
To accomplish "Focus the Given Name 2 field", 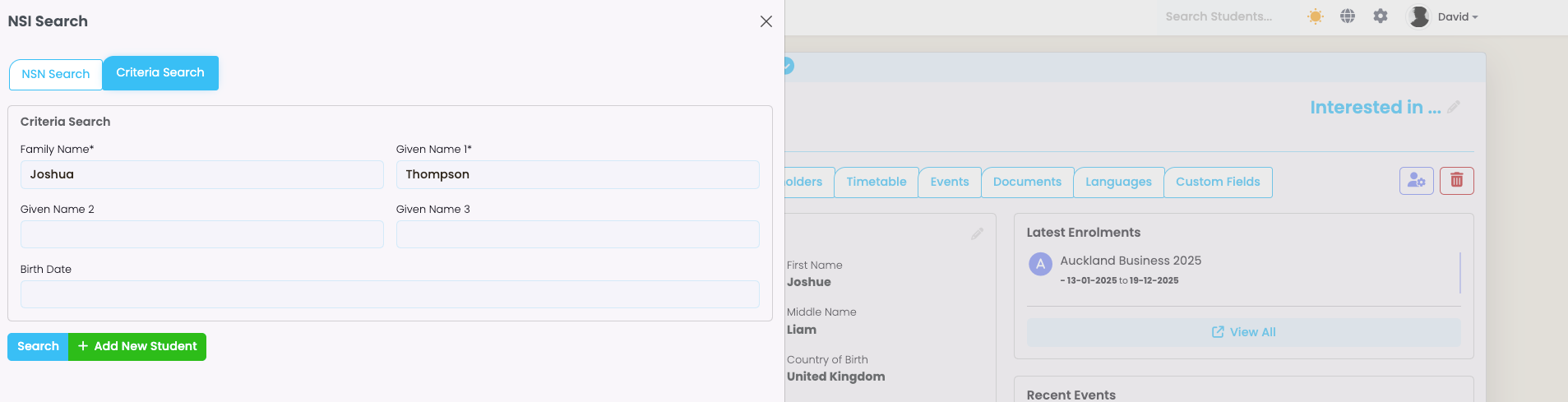I will coord(202,234).
